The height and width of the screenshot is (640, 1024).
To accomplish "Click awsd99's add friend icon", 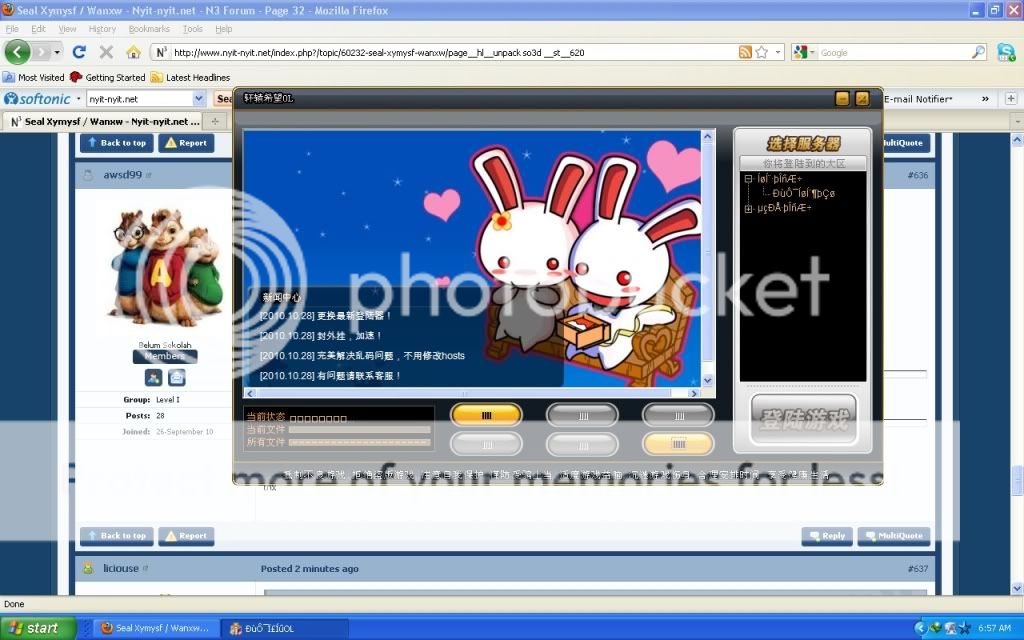I will (x=153, y=377).
